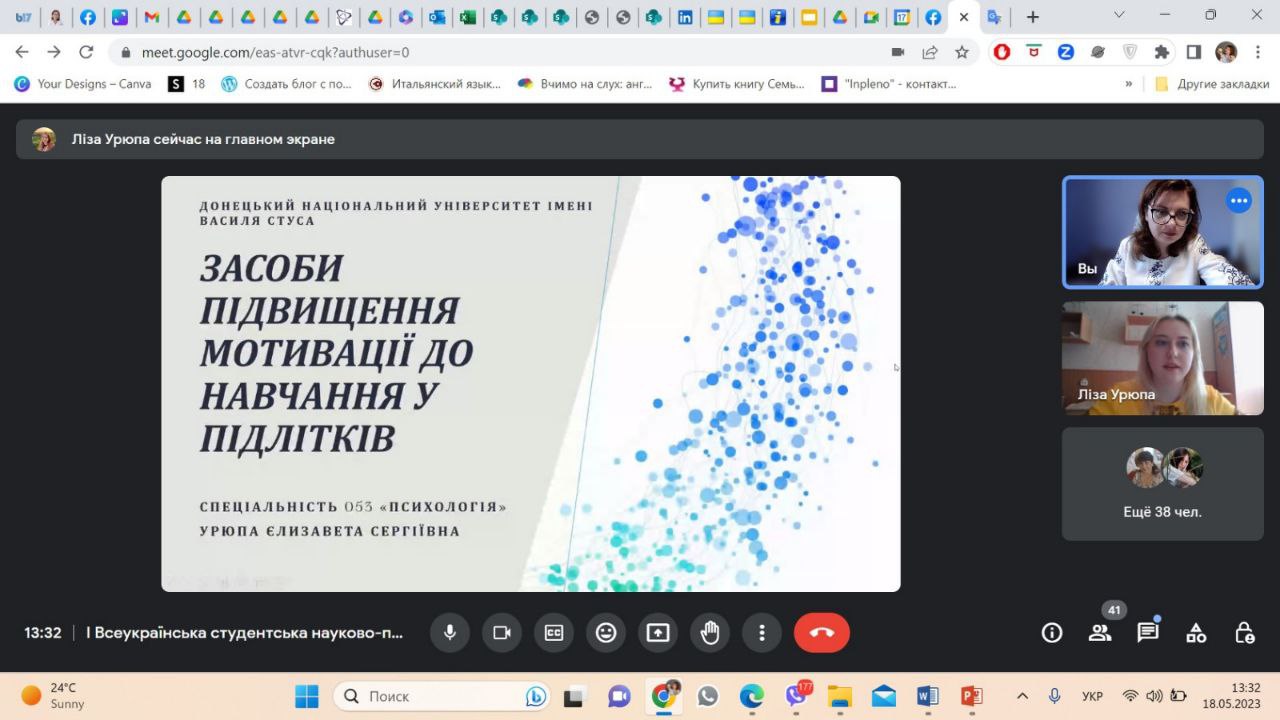1280x720 pixels.
Task: Open the emoji reactions button
Action: [606, 633]
